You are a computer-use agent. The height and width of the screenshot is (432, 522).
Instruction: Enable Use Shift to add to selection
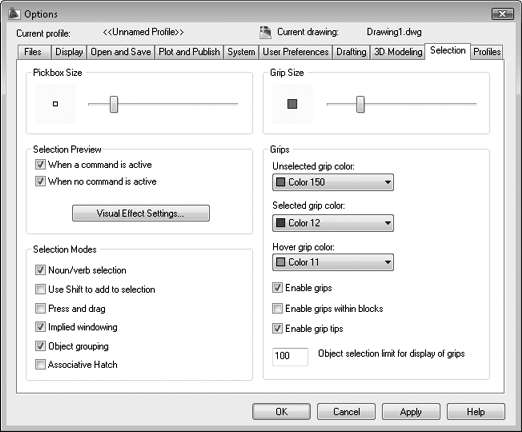tap(40, 289)
